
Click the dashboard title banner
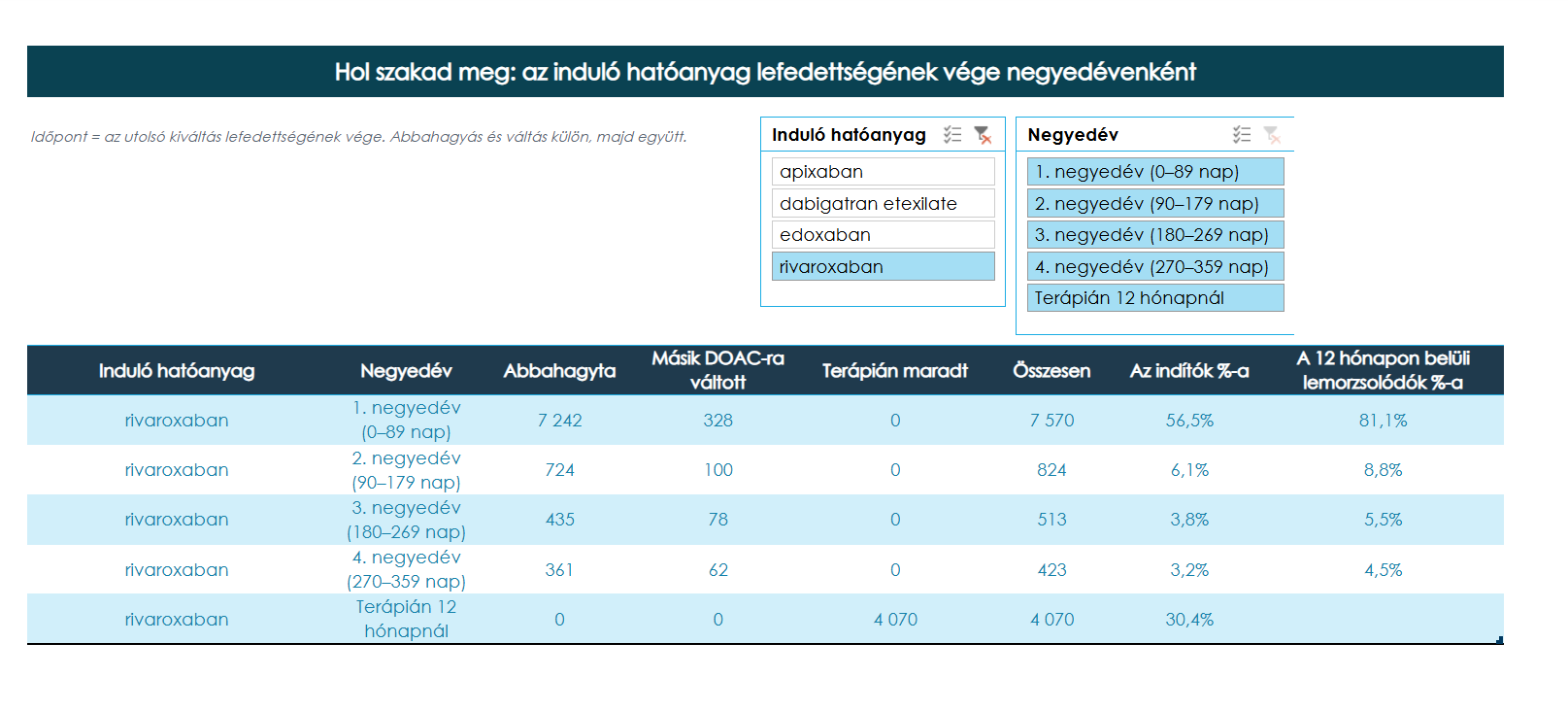[765, 72]
